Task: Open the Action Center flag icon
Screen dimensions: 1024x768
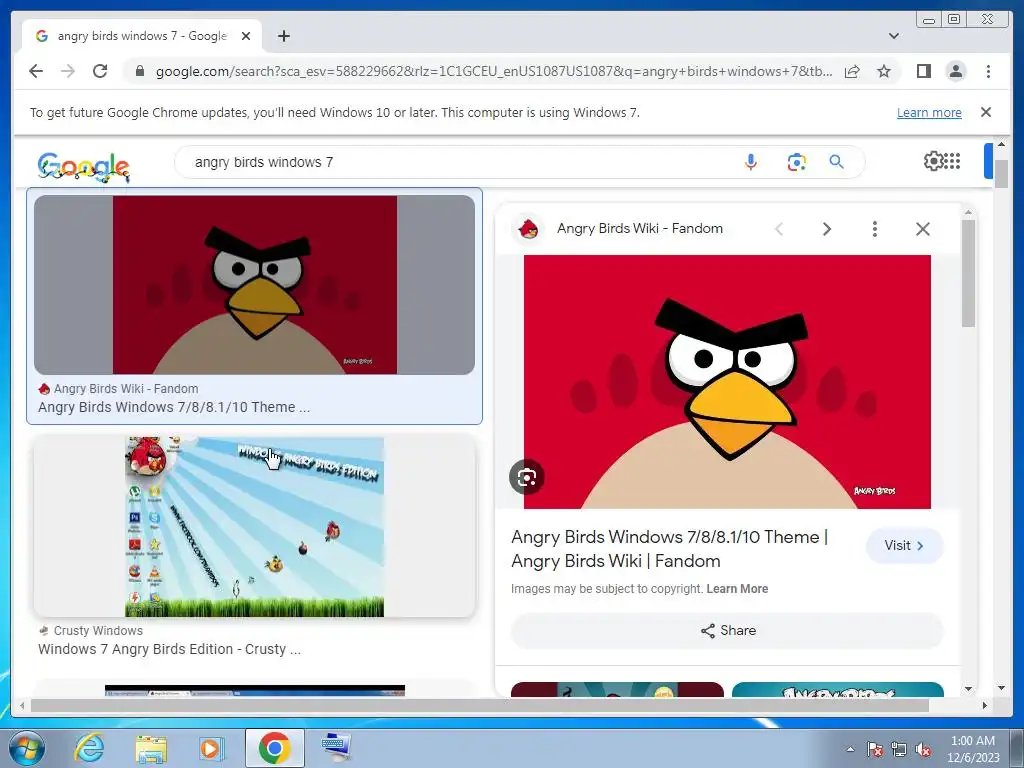Action: coord(875,749)
